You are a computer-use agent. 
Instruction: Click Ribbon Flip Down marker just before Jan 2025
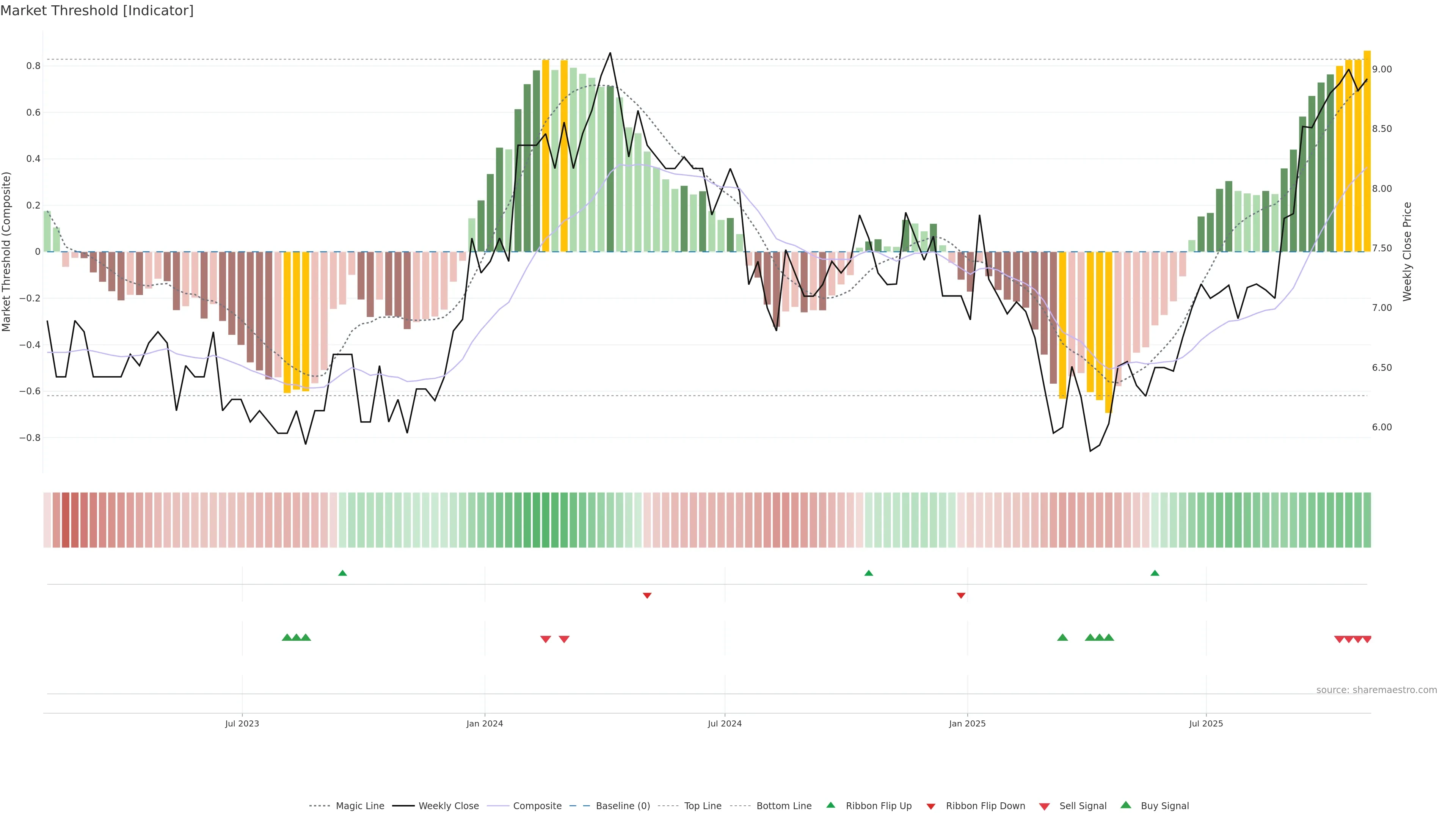pos(961,595)
